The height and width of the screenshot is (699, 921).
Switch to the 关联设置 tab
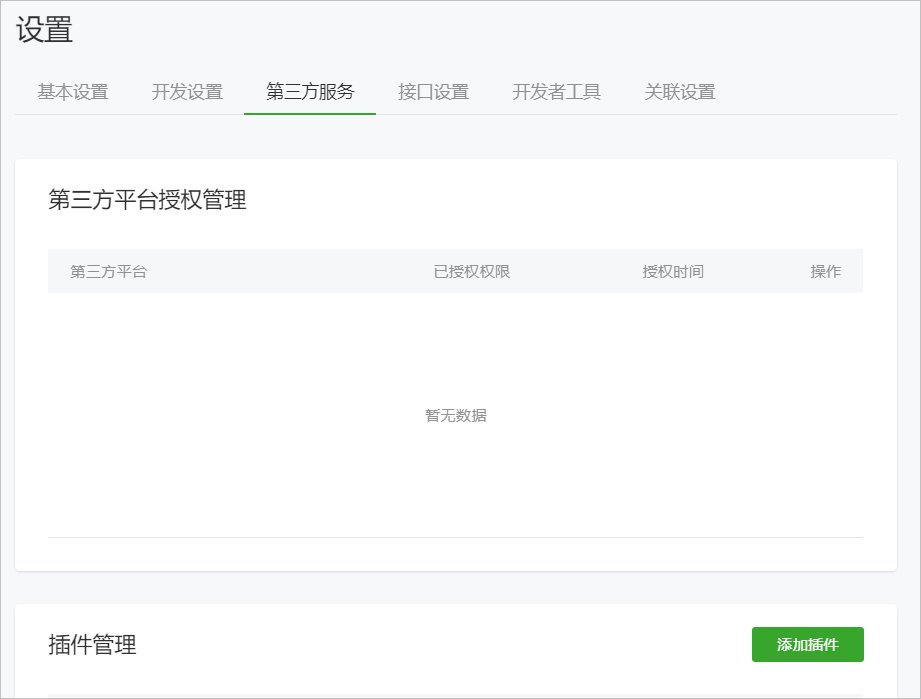coord(680,92)
